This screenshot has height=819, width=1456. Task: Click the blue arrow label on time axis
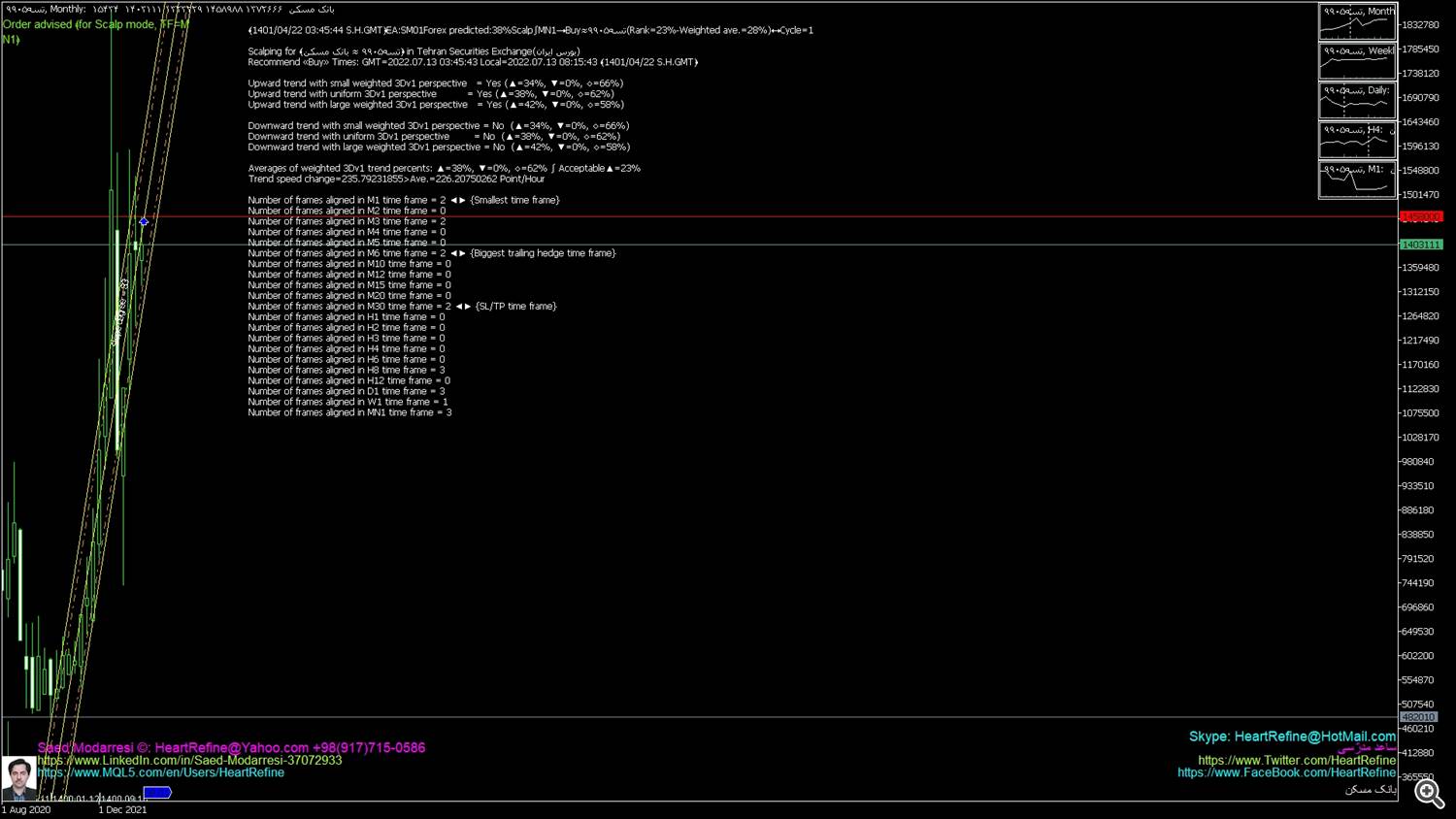pos(157,793)
